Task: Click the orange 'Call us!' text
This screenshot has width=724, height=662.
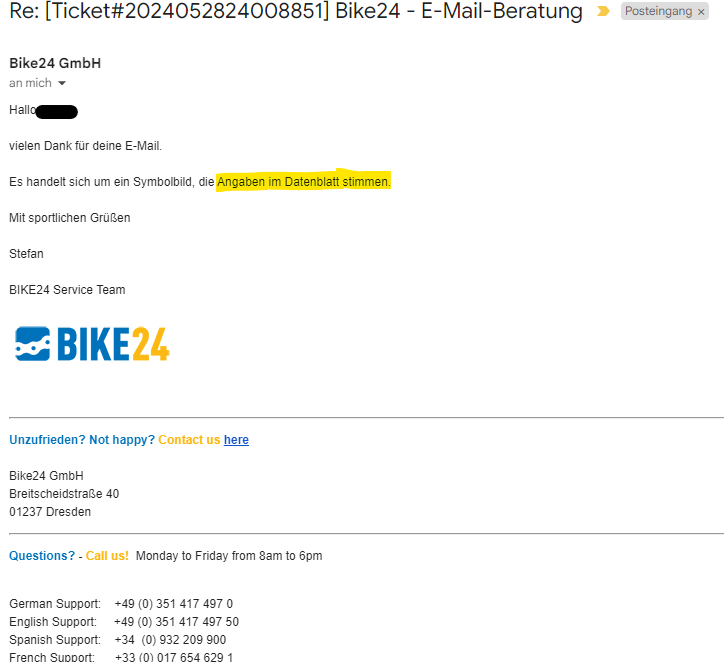Action: (107, 556)
